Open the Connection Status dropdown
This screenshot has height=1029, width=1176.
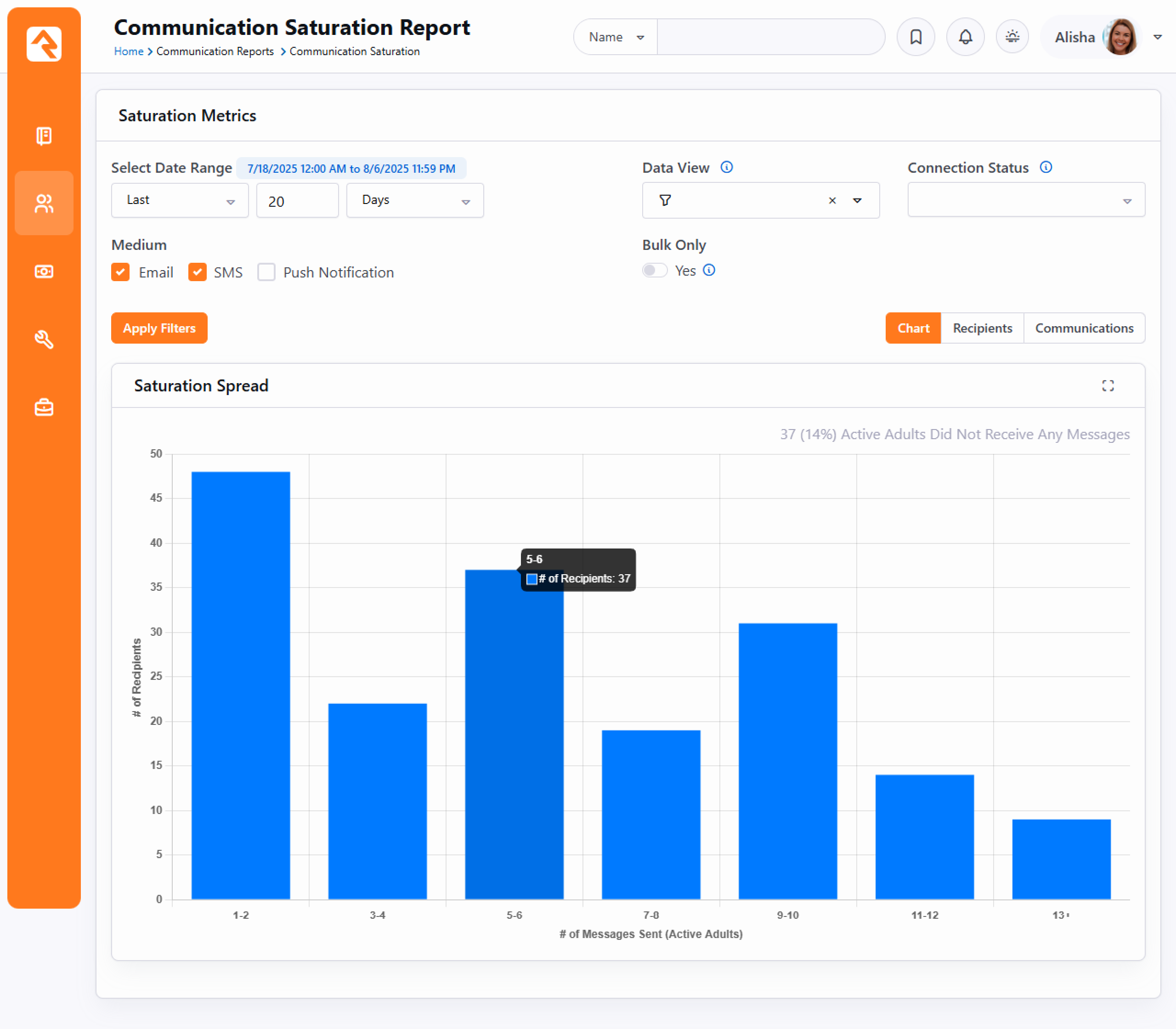tap(1025, 200)
